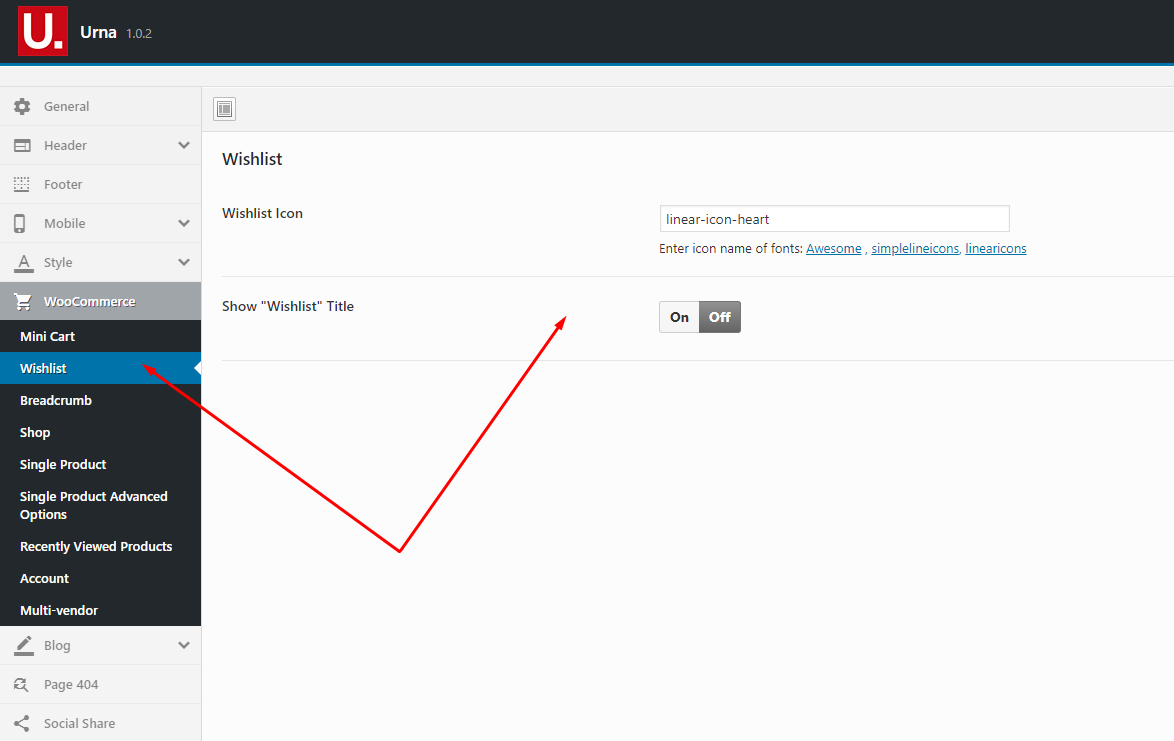Open the linearicons link
1174x741 pixels.
coord(996,248)
